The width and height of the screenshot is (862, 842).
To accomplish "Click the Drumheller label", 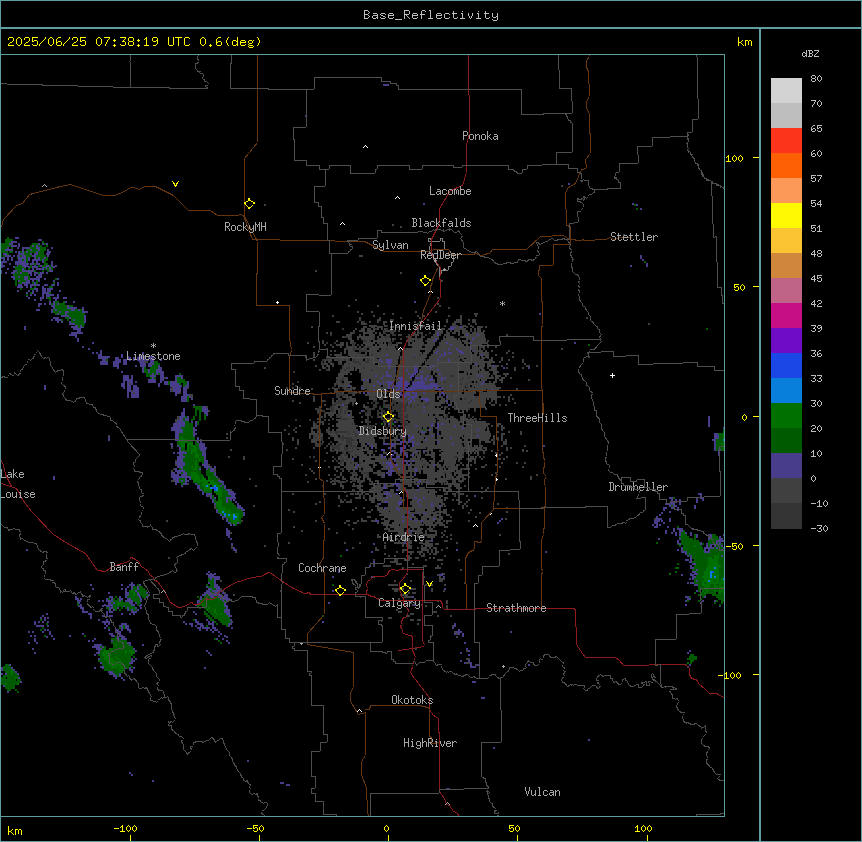I will [x=638, y=487].
